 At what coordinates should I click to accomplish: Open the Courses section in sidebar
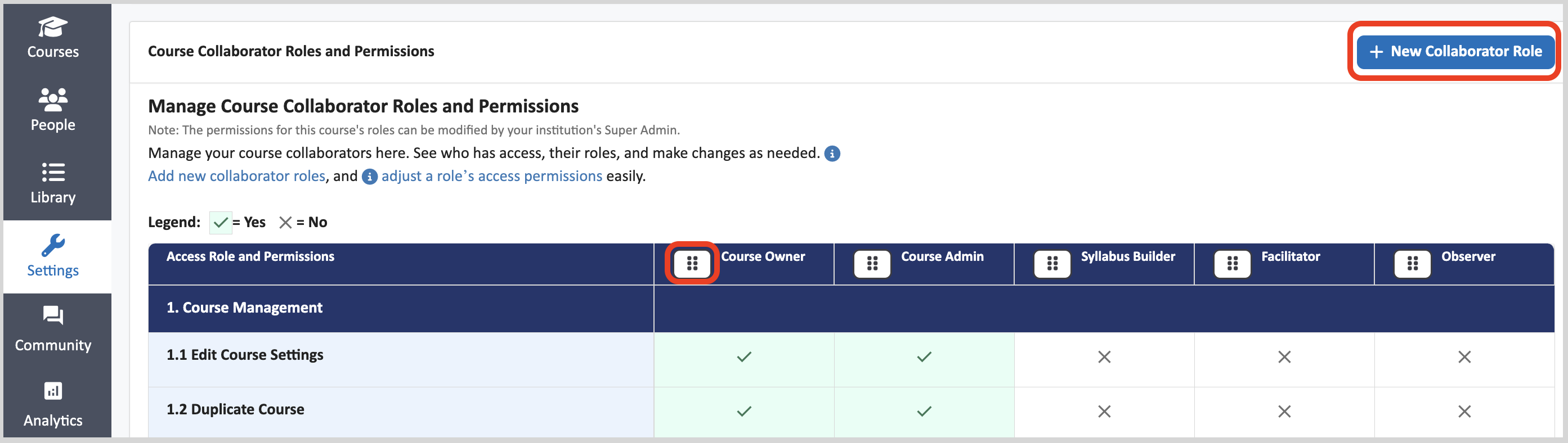tap(53, 38)
